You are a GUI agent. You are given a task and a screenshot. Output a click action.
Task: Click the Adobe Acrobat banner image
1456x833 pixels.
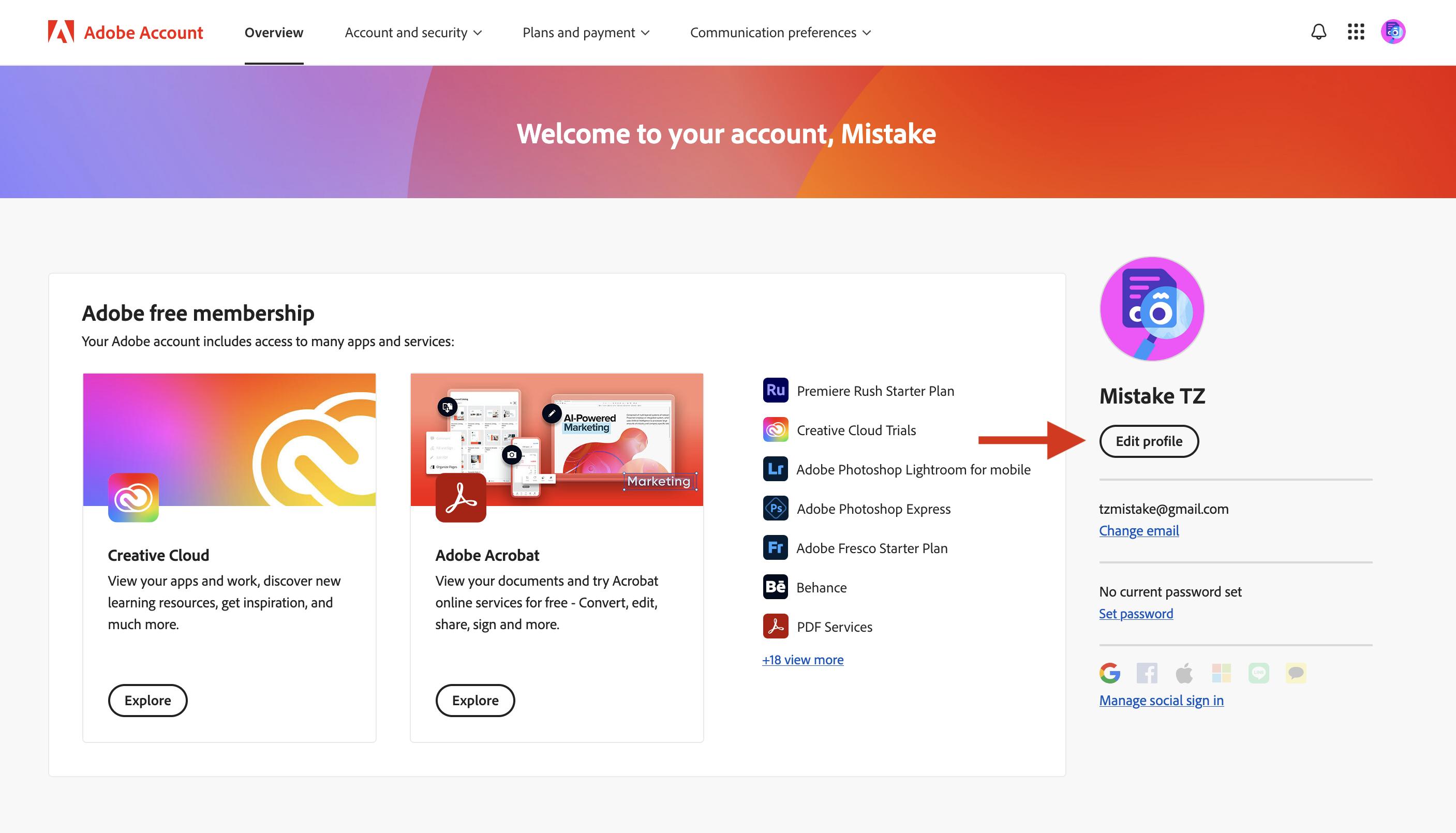click(557, 439)
